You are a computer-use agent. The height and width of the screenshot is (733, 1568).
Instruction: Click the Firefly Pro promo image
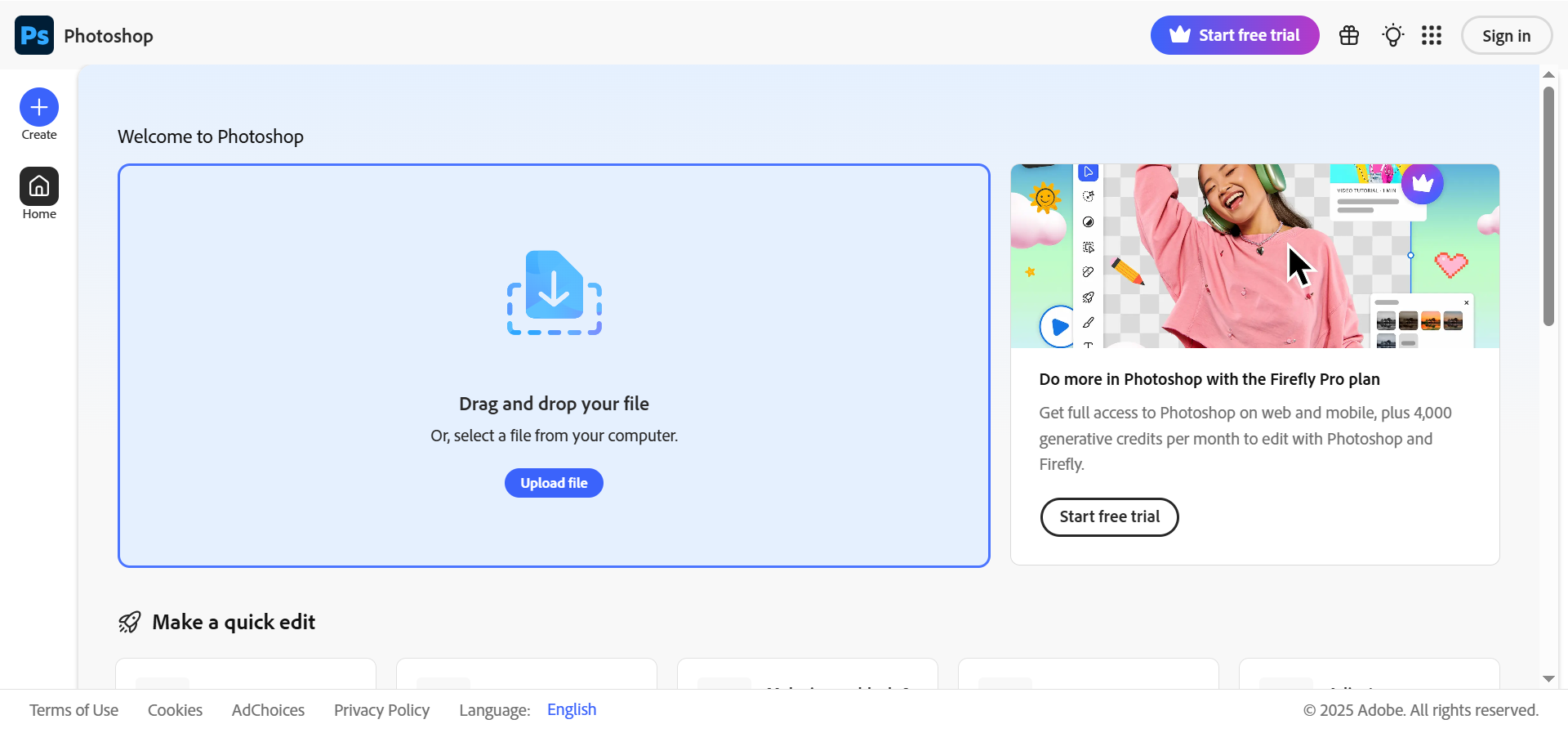pos(1254,256)
